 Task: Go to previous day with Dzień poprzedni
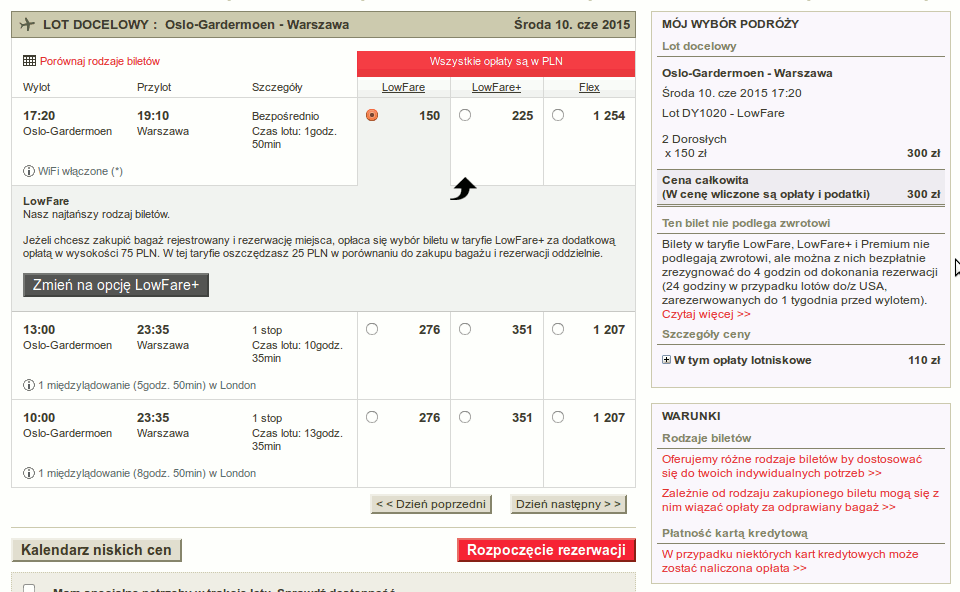(x=431, y=504)
